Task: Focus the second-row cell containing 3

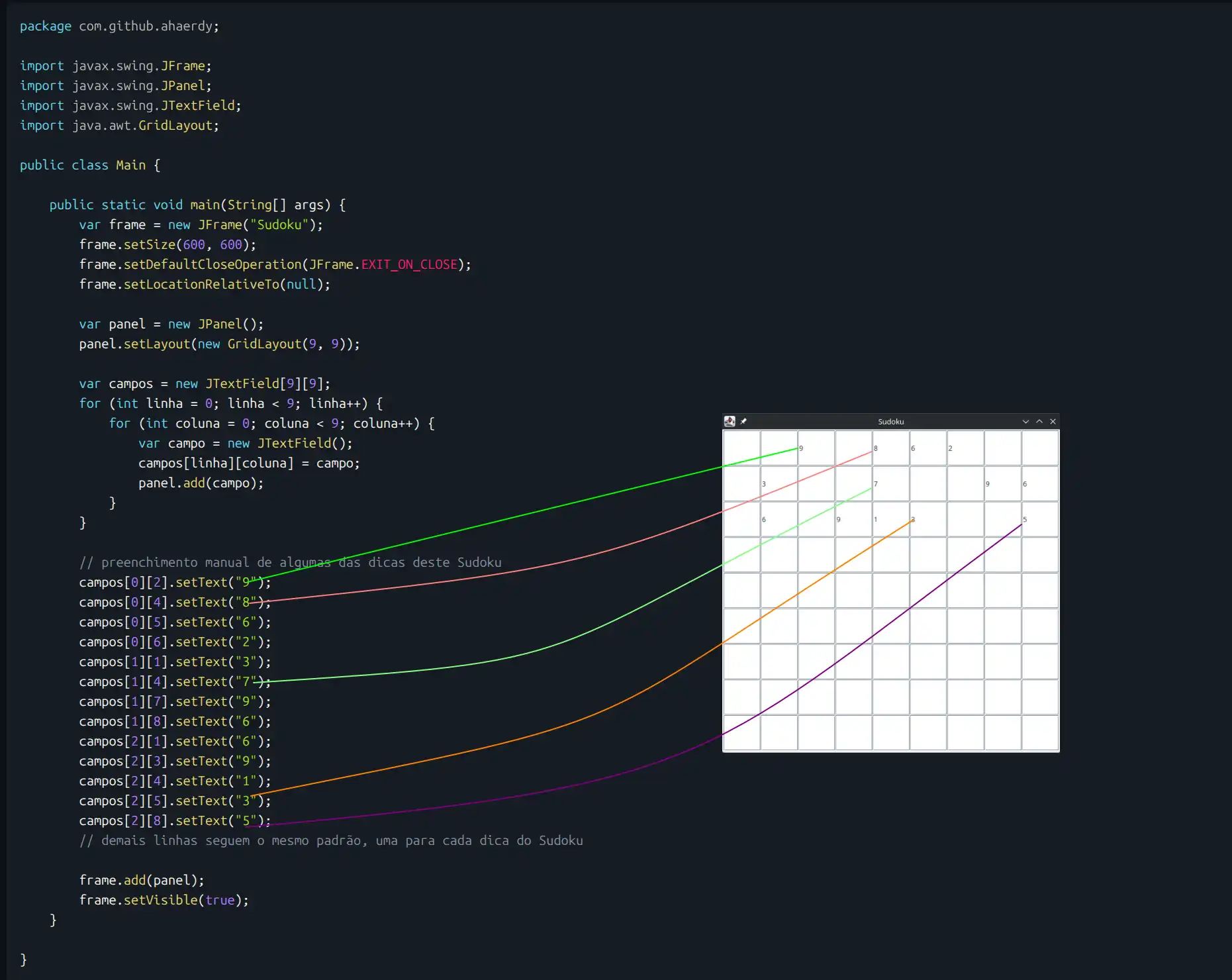Action: tap(779, 484)
